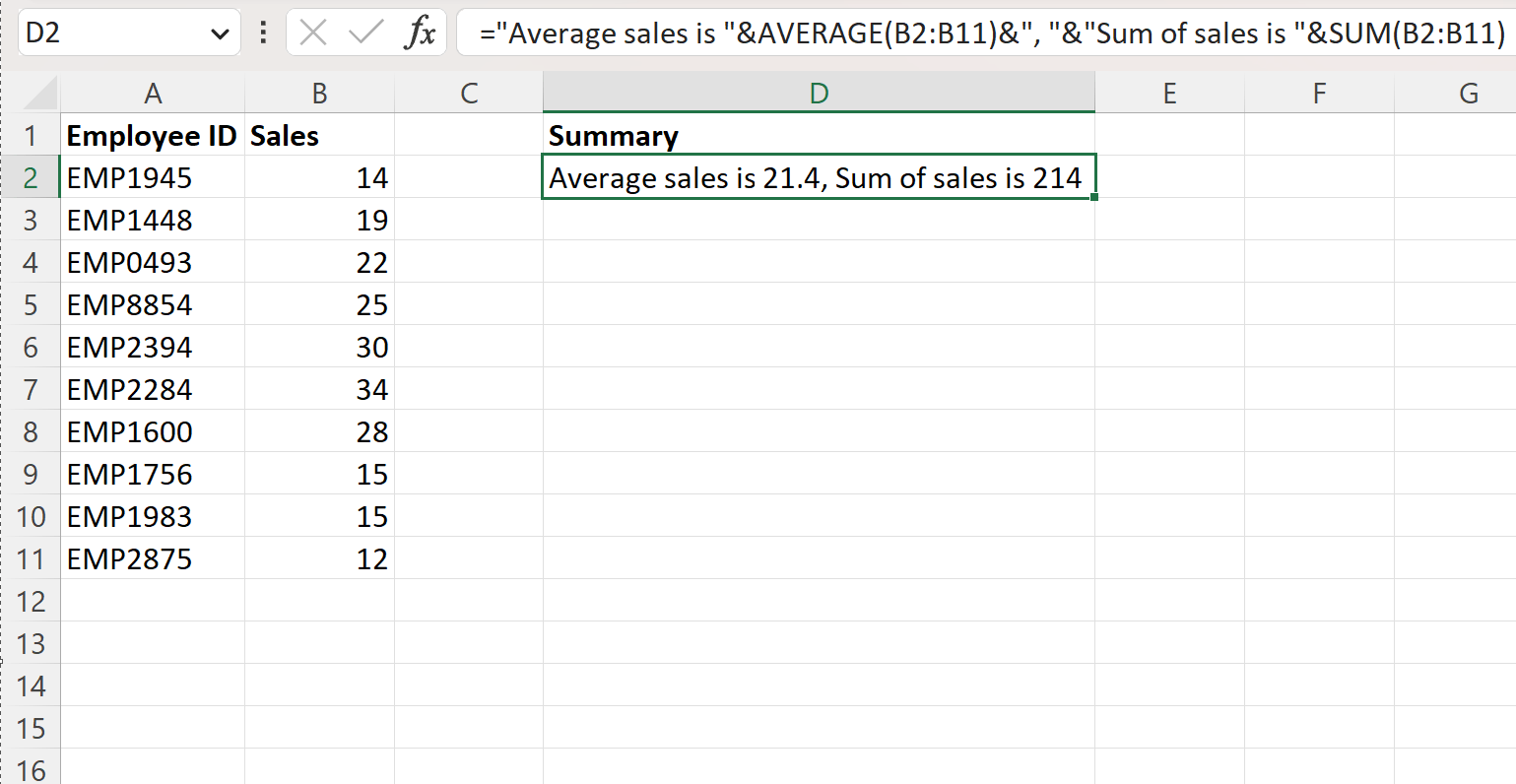Click the Cancel (X) icon beside formula bar

[312, 33]
